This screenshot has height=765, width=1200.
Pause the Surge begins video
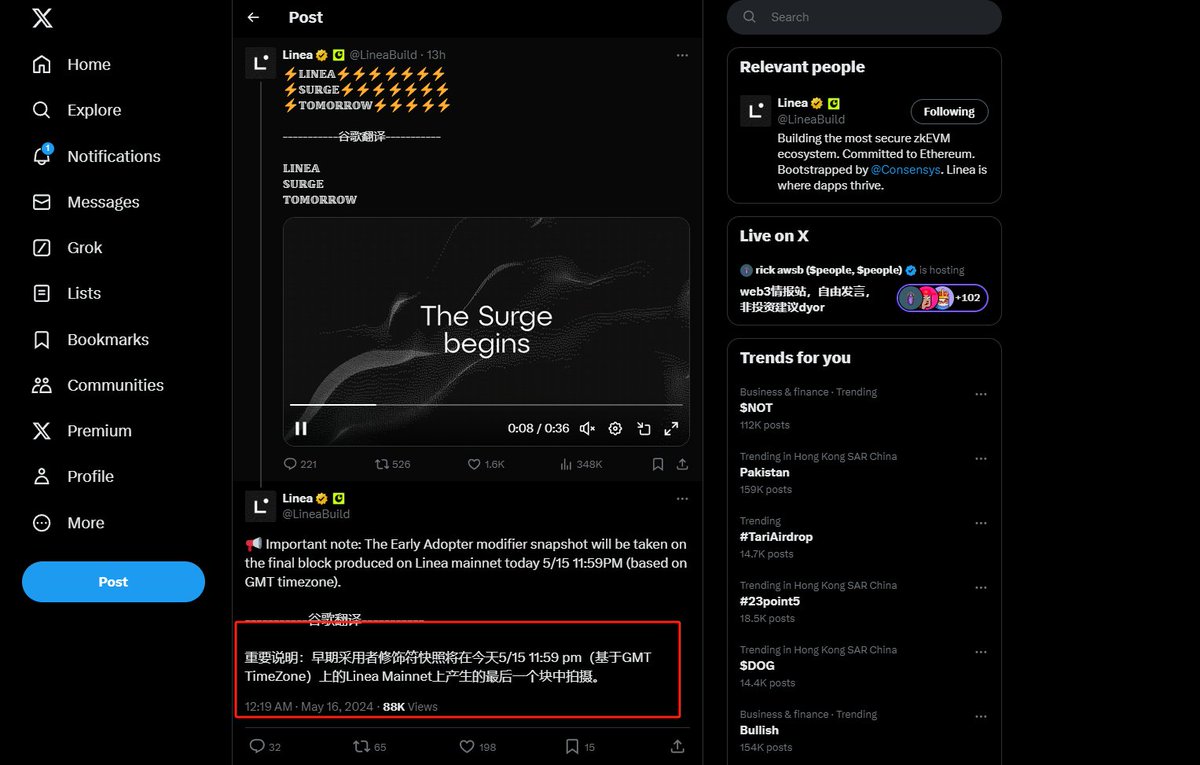(x=301, y=428)
